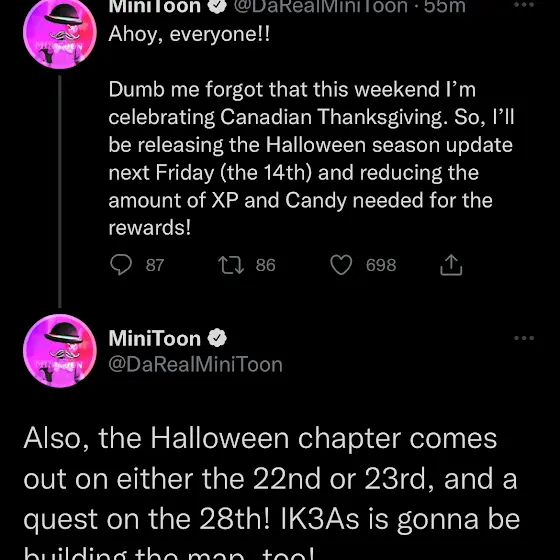This screenshot has height=560, width=560.
Task: Select the Halloween chapter tweet text
Action: pos(271,494)
